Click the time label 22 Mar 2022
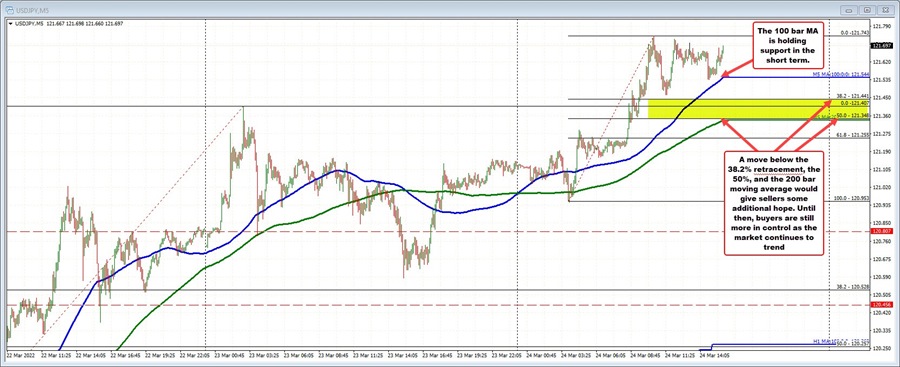900x367 pixels. coord(20,355)
